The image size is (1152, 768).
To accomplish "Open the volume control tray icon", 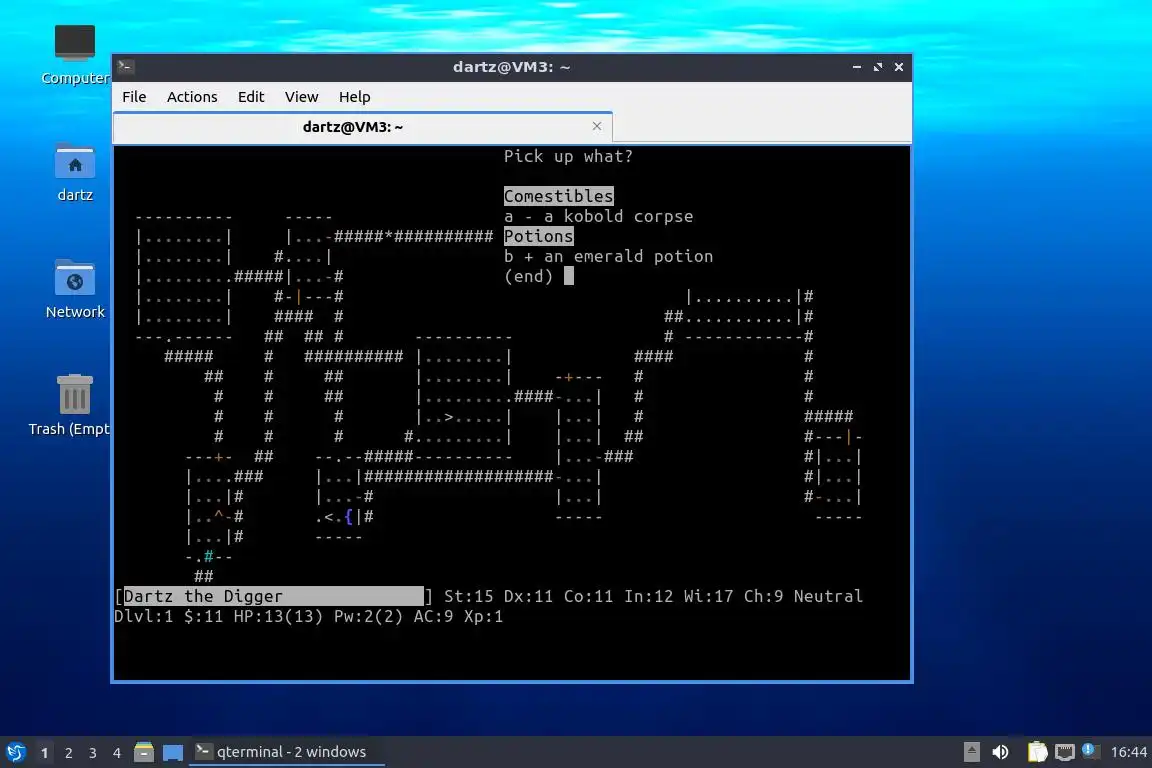I will tap(1000, 752).
